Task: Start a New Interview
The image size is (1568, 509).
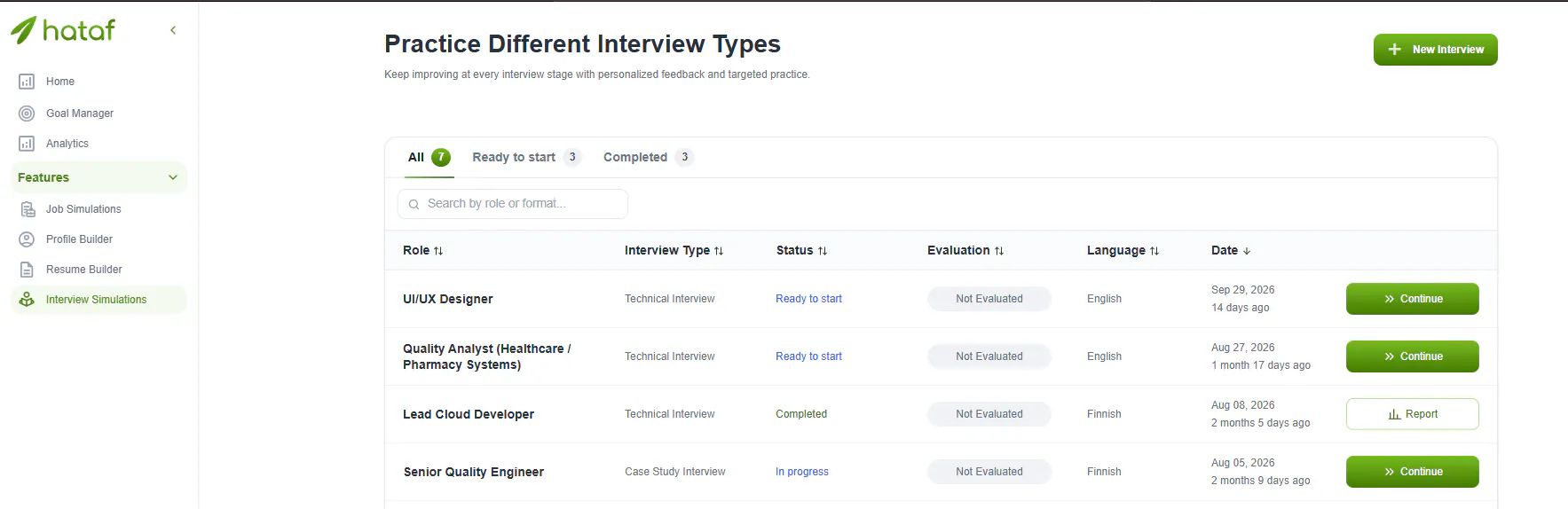Action: 1435,50
